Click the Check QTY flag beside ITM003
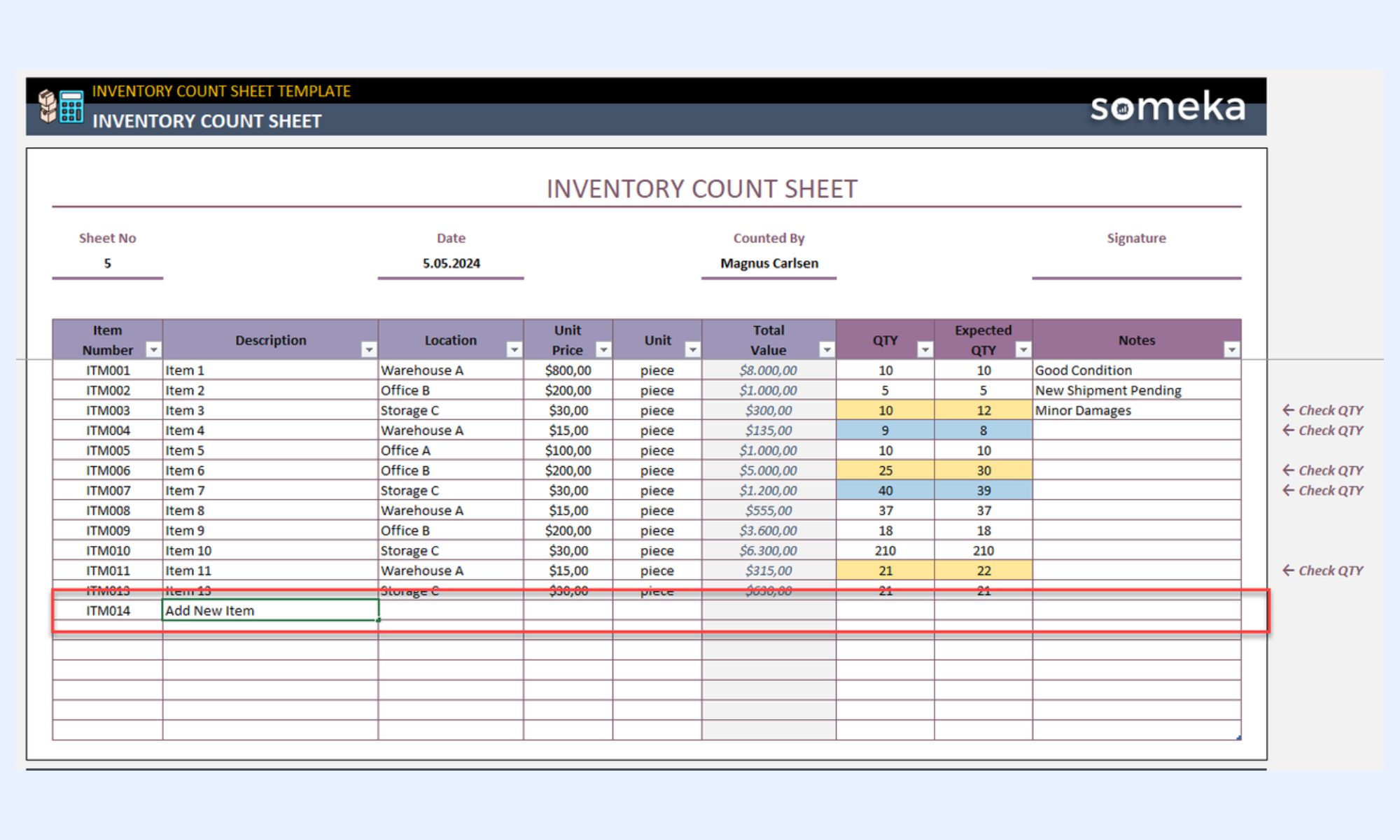Screen dimensions: 1400x840 [1323, 410]
